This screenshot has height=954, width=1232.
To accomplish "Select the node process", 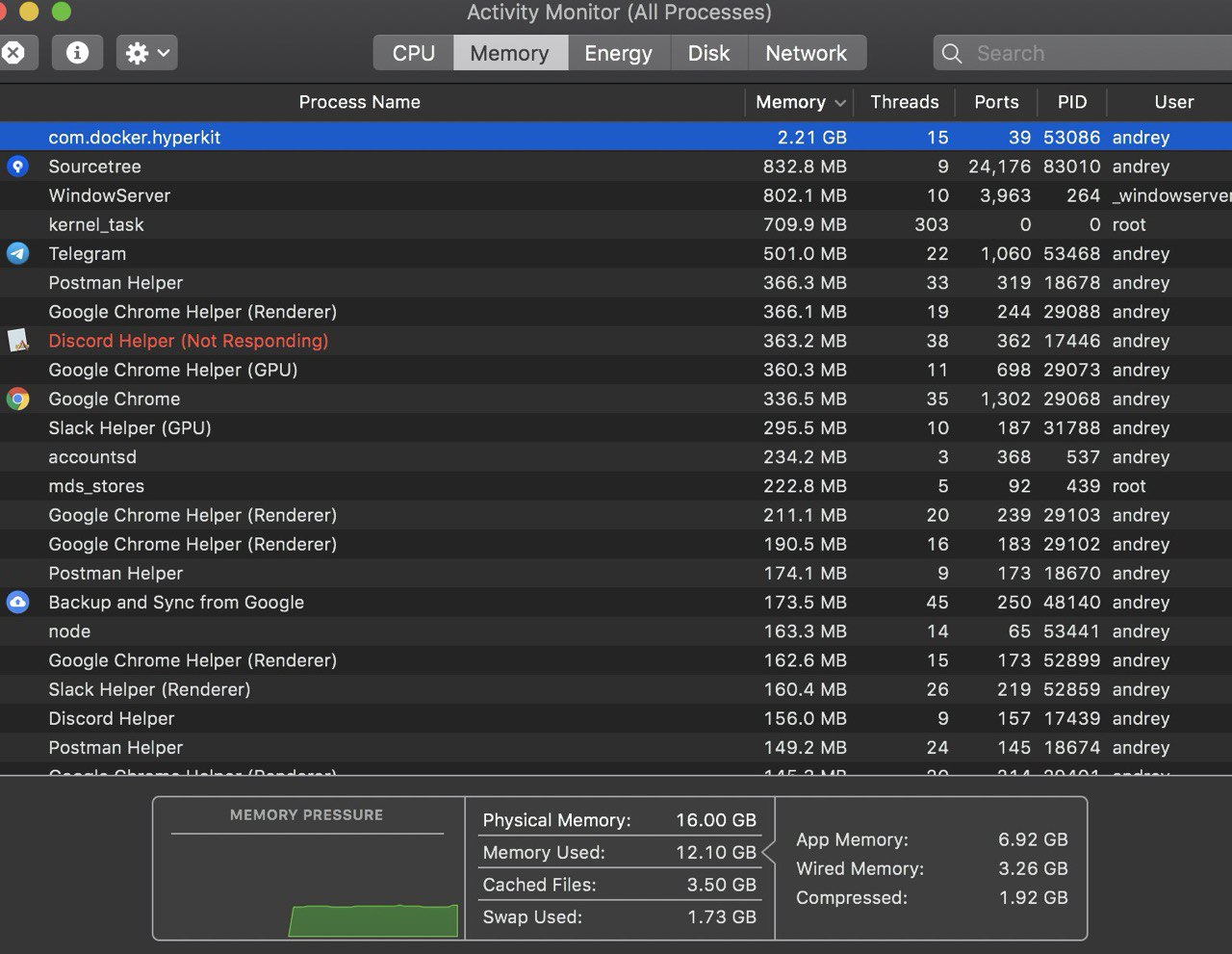I will [69, 632].
